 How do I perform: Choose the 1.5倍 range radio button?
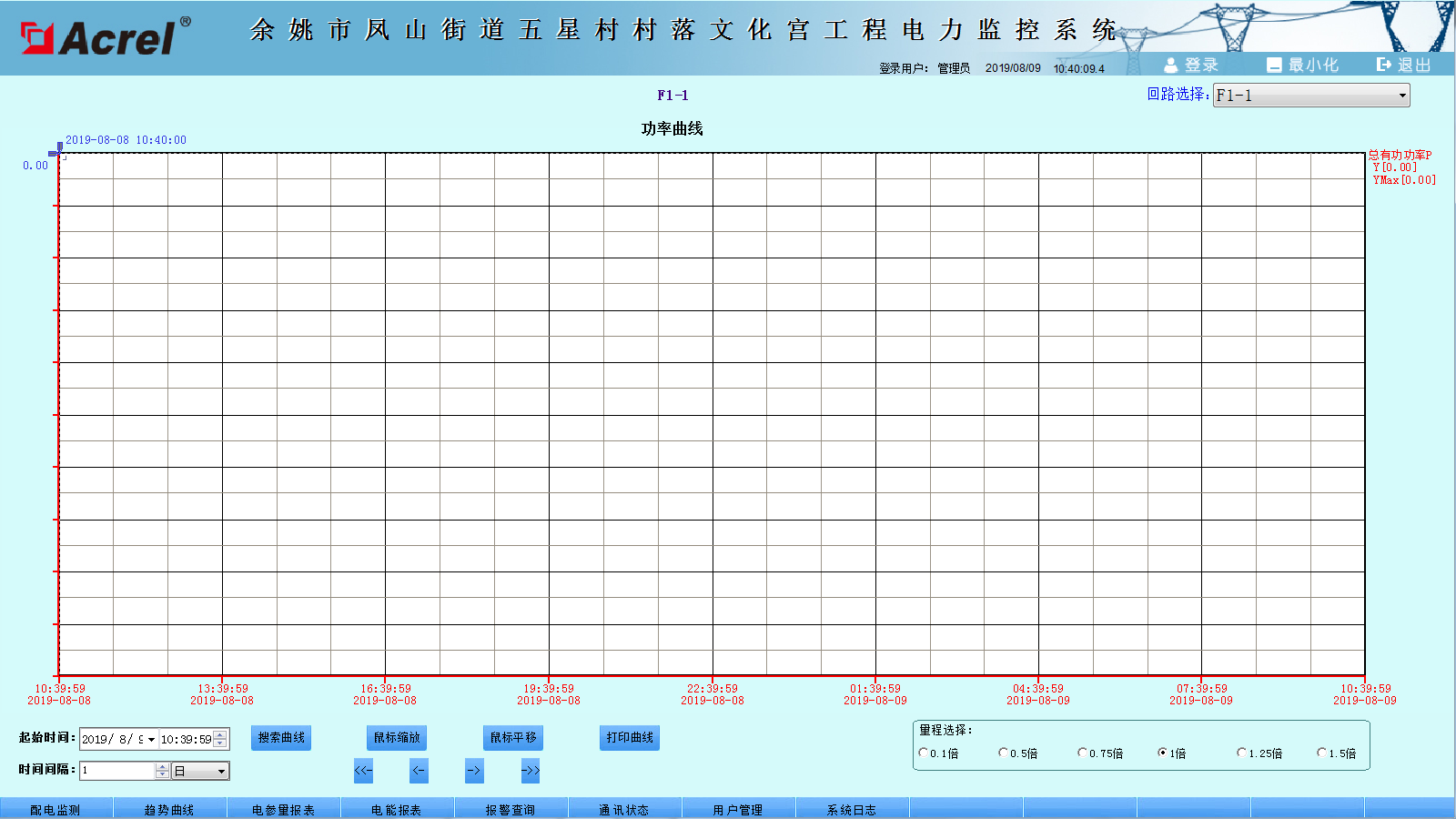click(x=1321, y=753)
